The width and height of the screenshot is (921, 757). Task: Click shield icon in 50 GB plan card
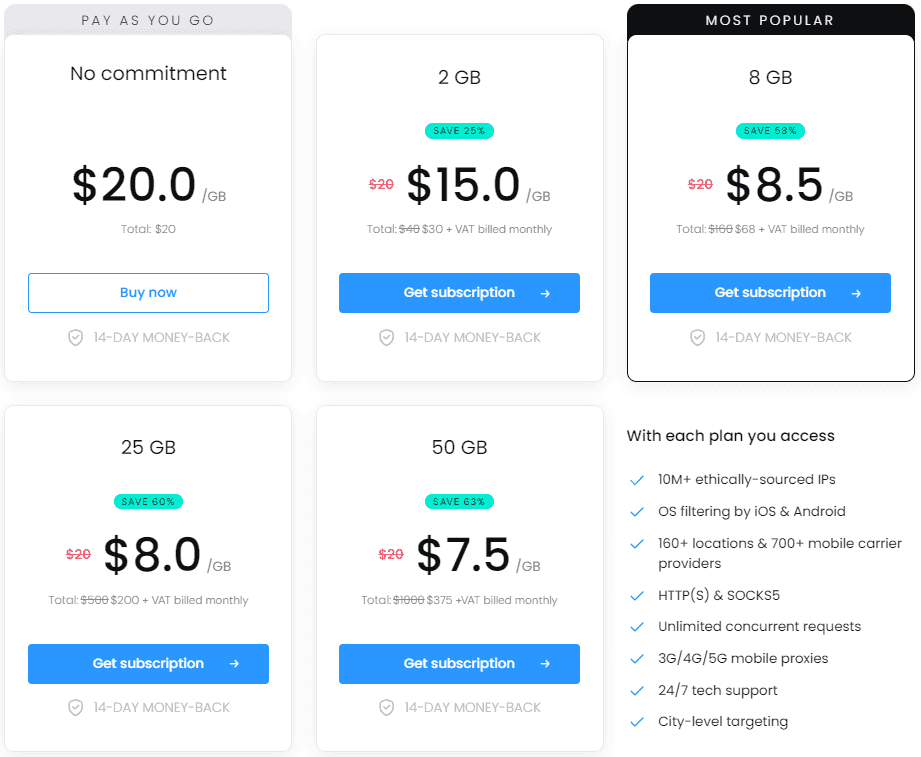point(387,708)
